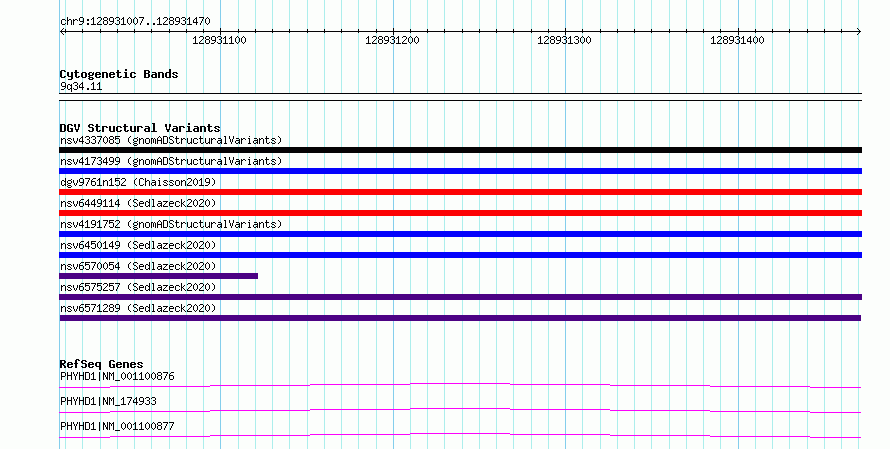
Task: Click the blue nsv4191752 variant bar
Action: (460, 234)
